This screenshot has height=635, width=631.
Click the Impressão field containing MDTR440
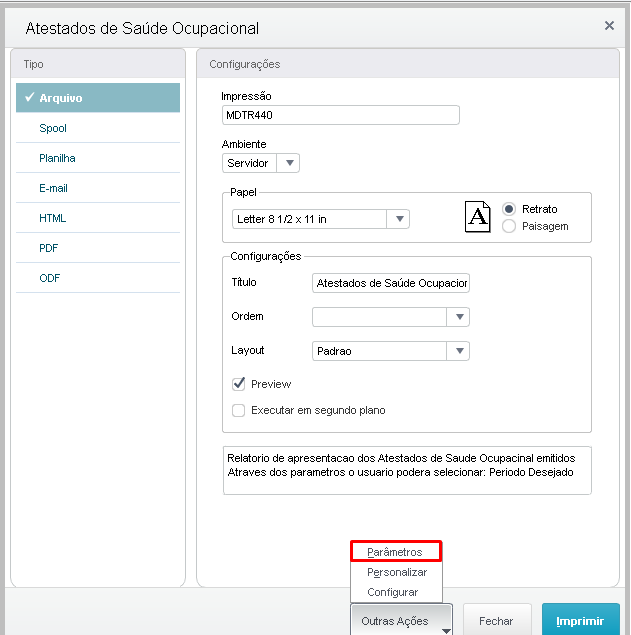click(341, 115)
